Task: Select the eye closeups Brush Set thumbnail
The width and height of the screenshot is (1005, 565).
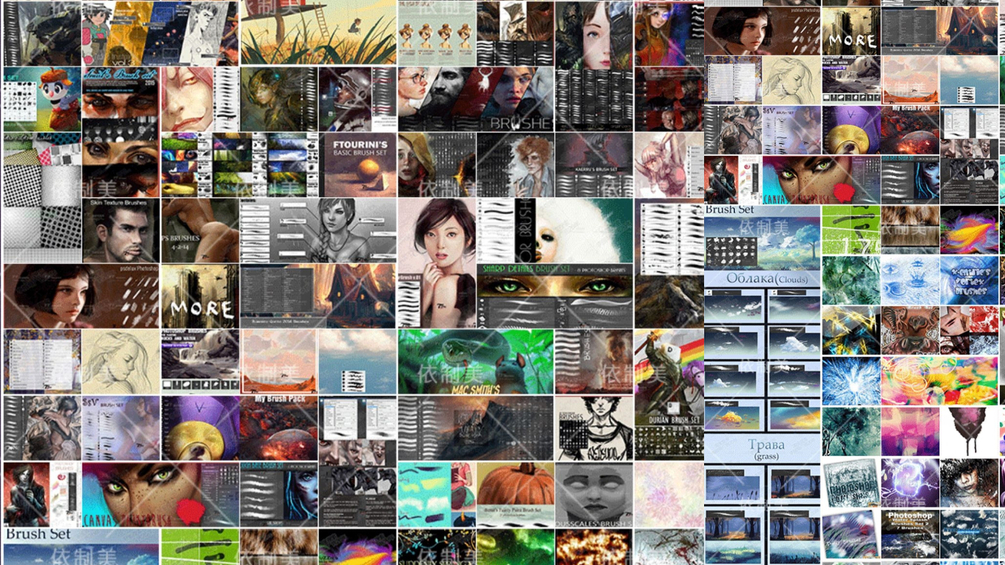Action: click(x=120, y=132)
